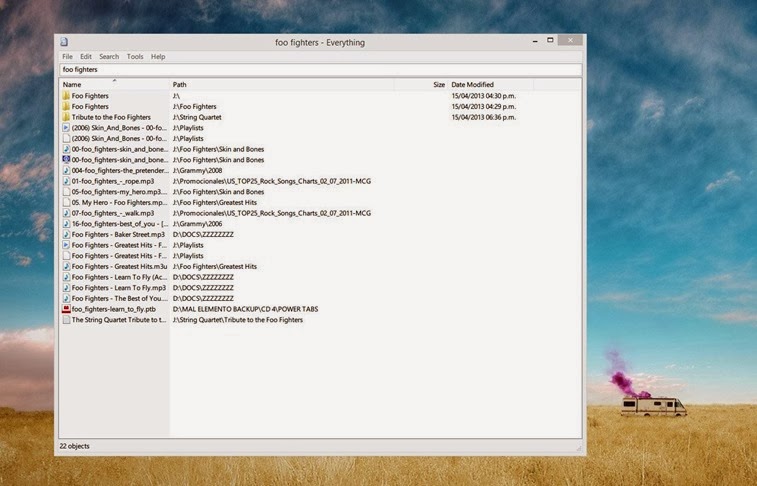Select 'Foo Fighters - Learn To Fly.mp3'
The image size is (757, 486).
point(119,288)
